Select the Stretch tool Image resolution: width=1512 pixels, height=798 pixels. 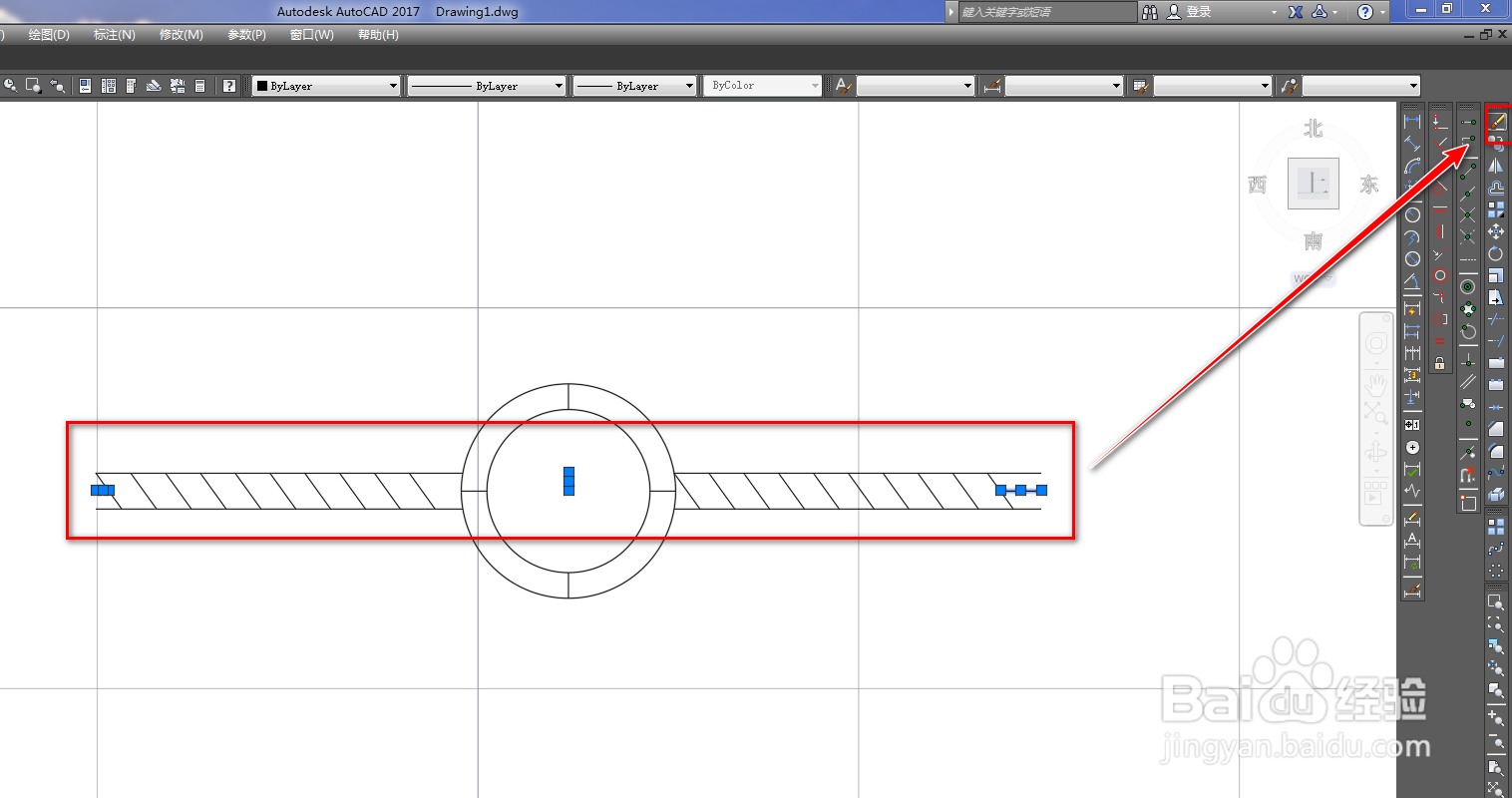(1496, 298)
